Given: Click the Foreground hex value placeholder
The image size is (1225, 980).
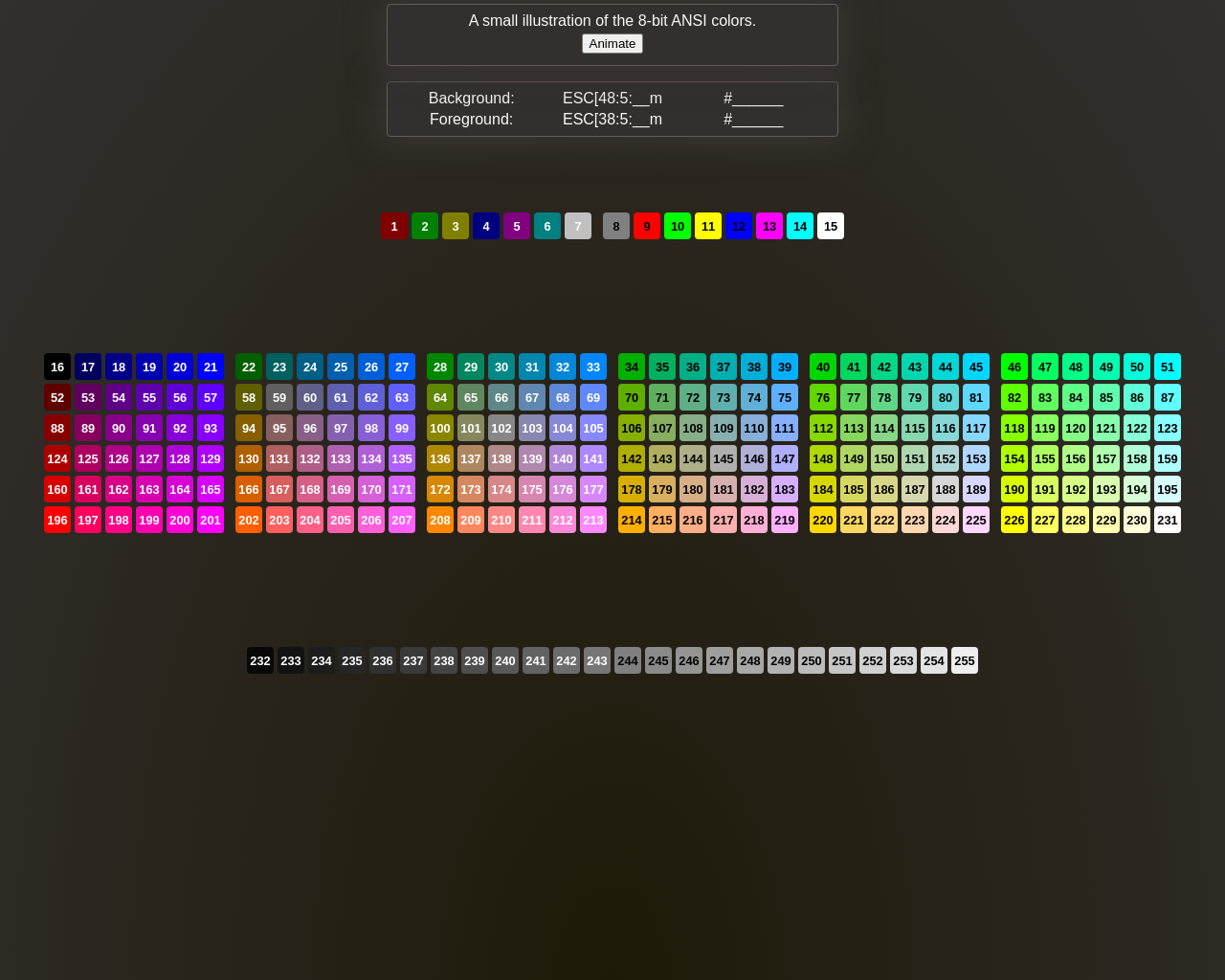Looking at the screenshot, I should tap(753, 120).
